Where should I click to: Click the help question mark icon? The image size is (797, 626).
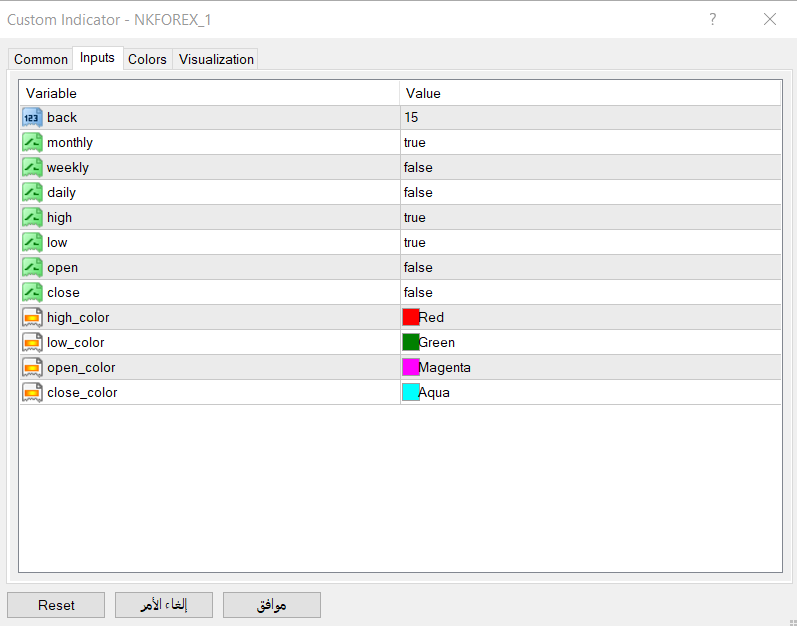713,19
